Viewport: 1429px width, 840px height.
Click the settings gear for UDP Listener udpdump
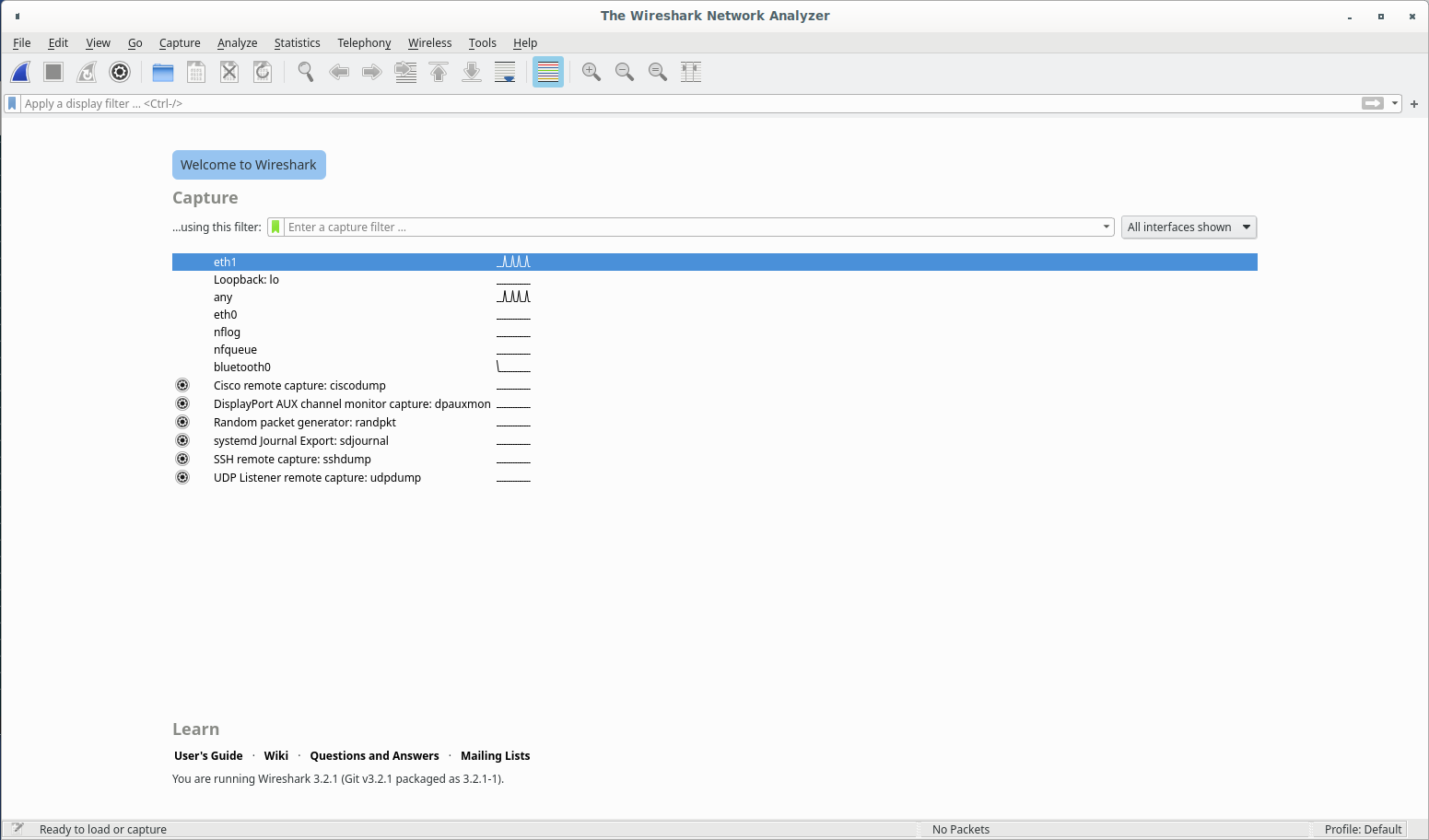tap(182, 477)
